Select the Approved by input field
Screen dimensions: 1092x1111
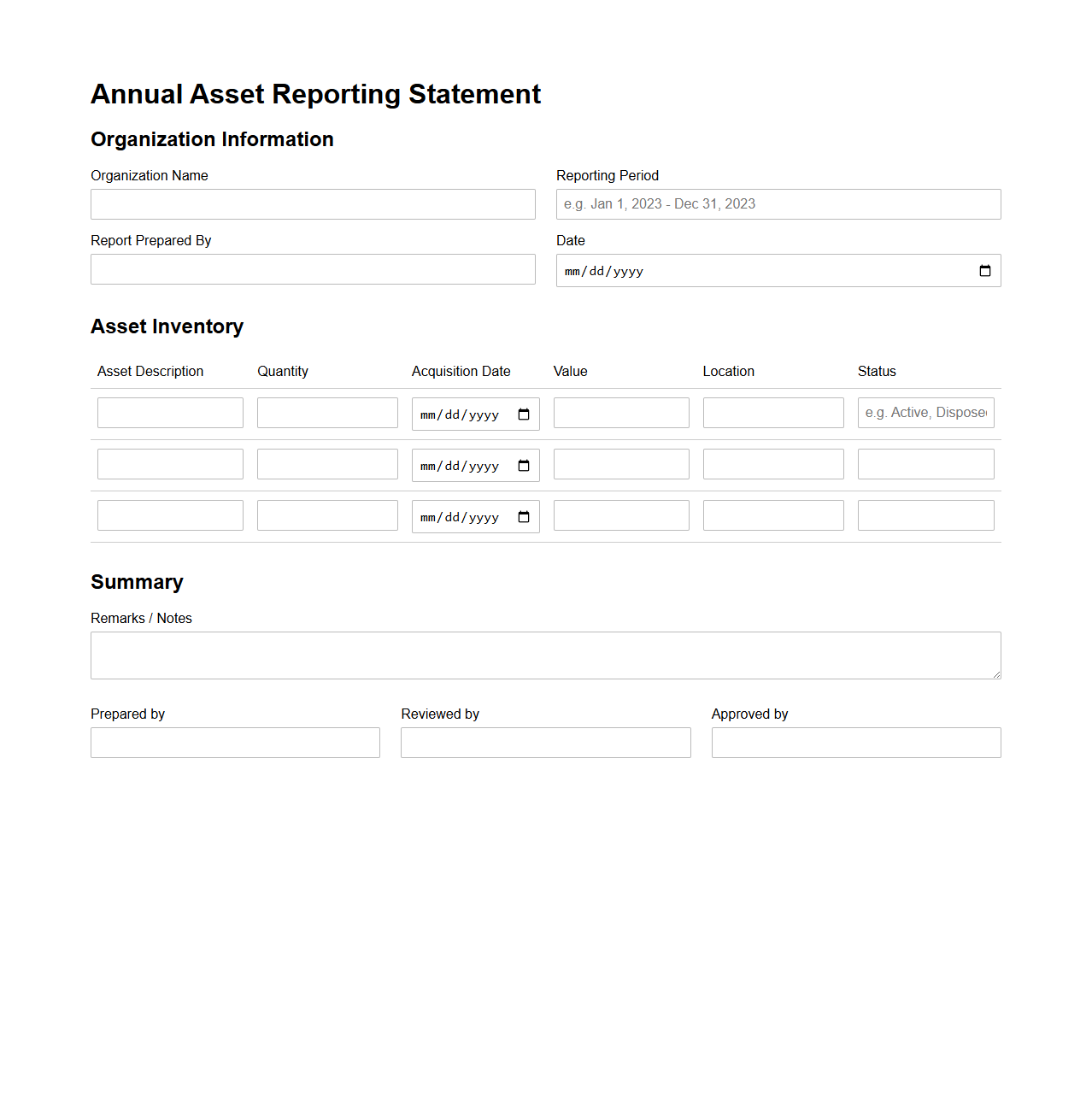tap(855, 742)
